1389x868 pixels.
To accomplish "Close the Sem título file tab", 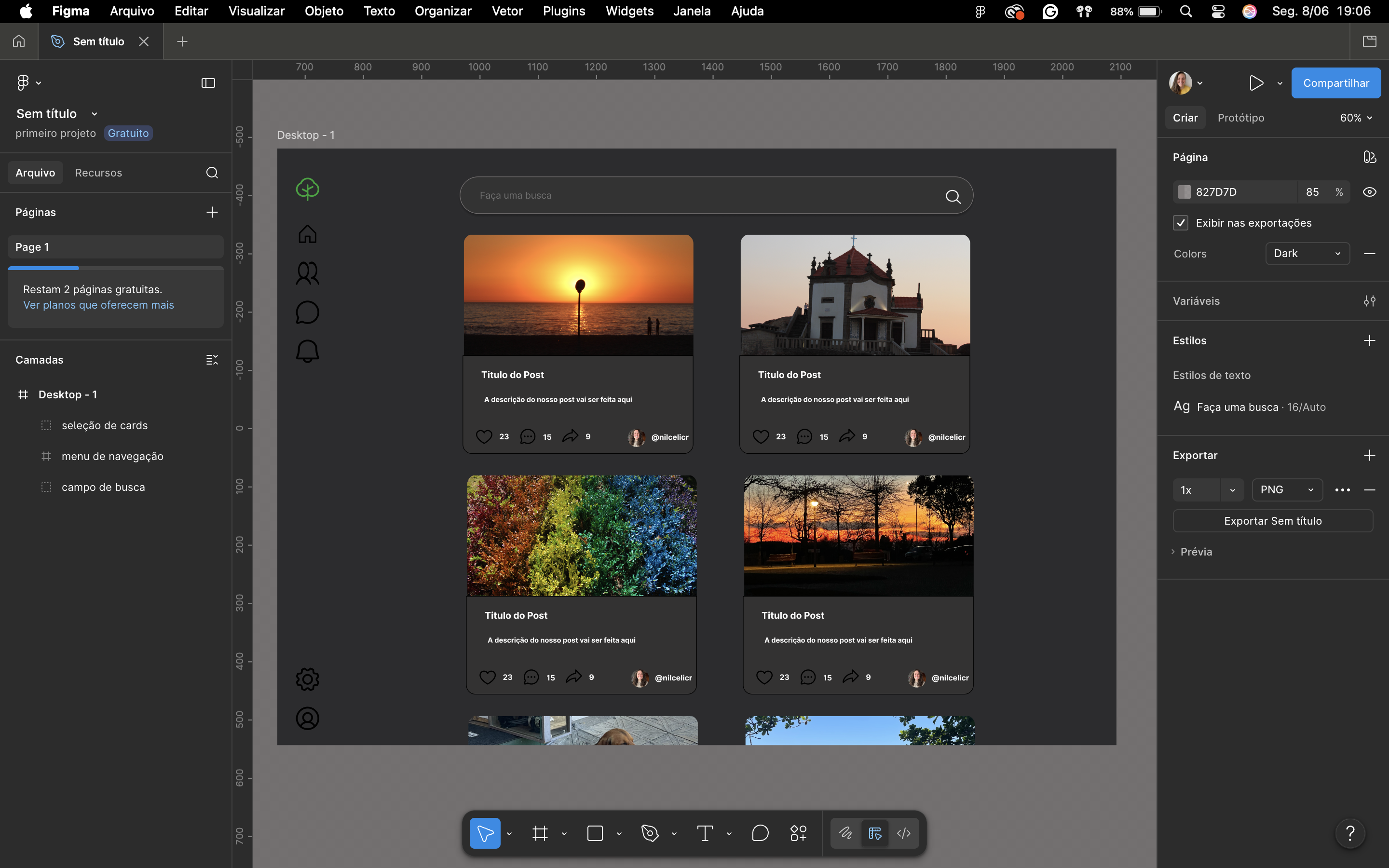I will [144, 41].
